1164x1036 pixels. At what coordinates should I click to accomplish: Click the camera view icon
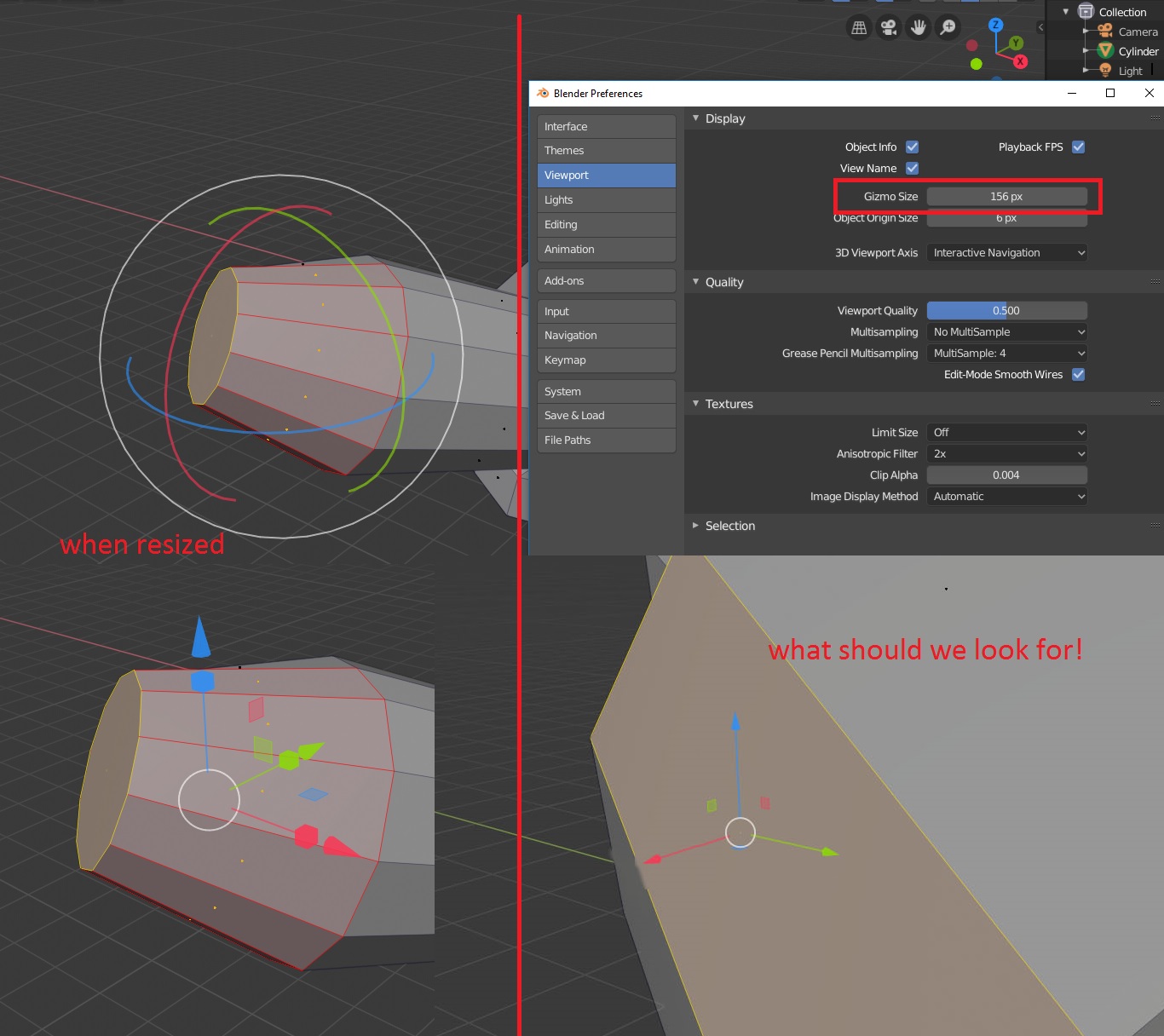click(889, 27)
